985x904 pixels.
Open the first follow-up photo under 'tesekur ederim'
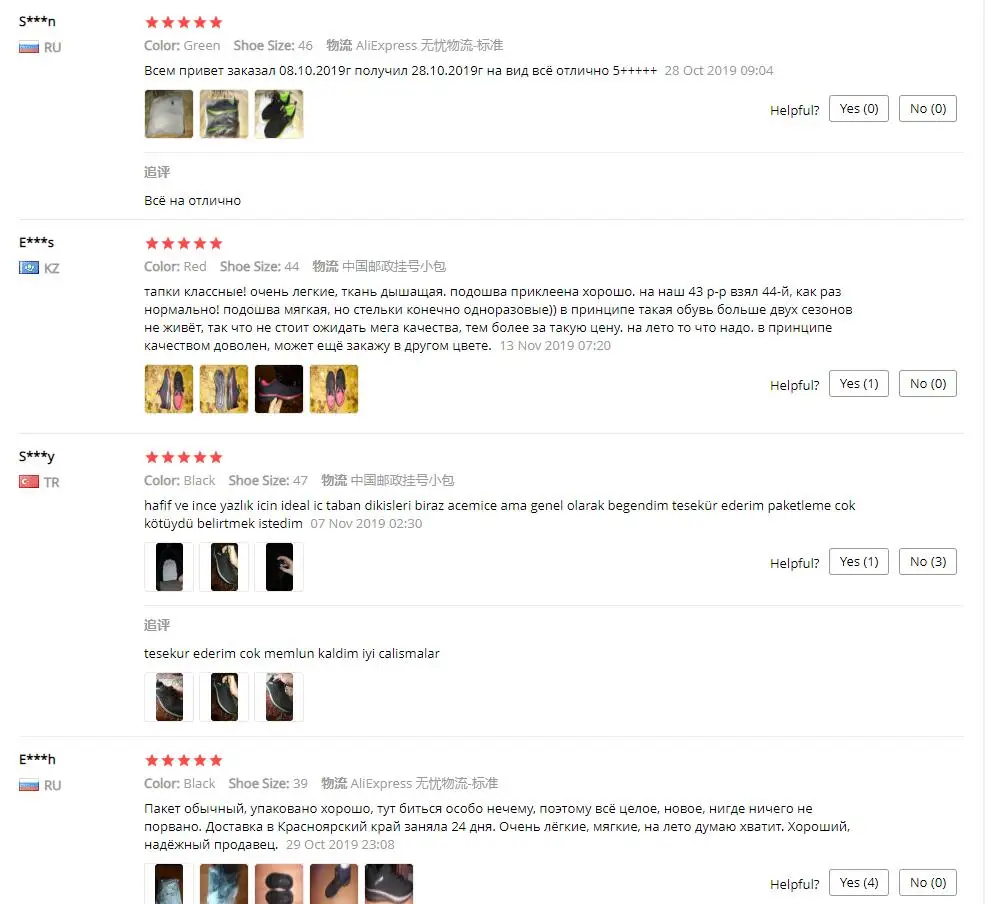(x=169, y=697)
